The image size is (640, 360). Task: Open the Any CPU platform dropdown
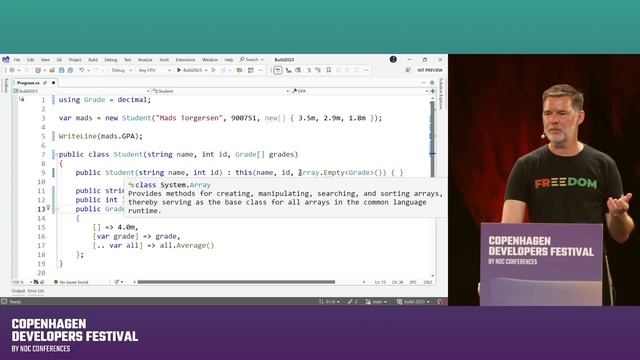point(154,70)
